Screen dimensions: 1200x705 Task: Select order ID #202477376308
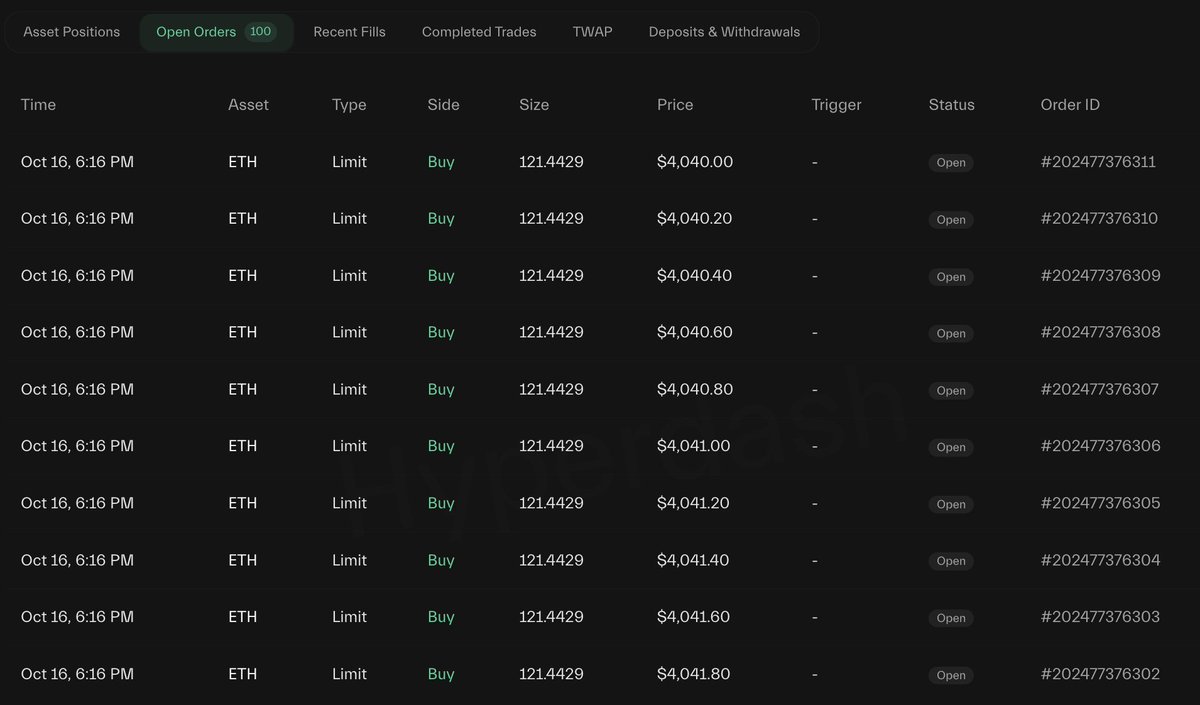click(1100, 333)
